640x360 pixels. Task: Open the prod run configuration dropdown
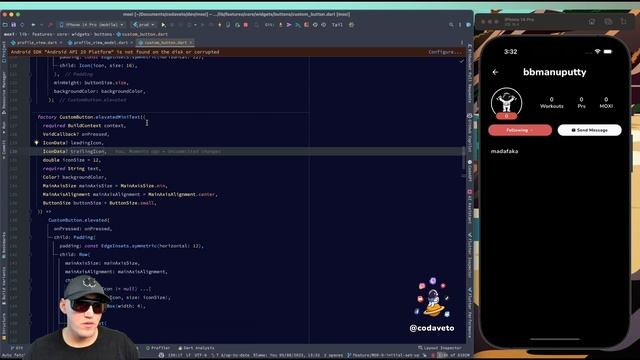pyautogui.click(x=143, y=25)
